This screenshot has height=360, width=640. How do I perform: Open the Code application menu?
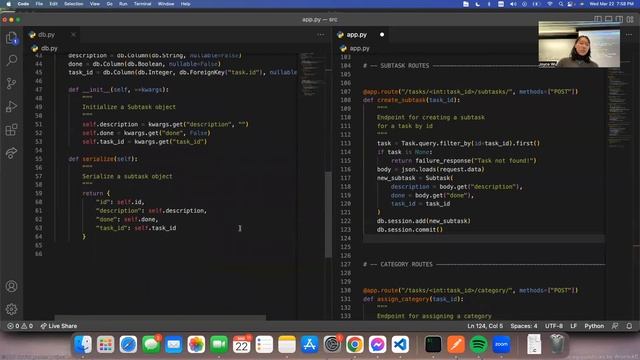23,4
